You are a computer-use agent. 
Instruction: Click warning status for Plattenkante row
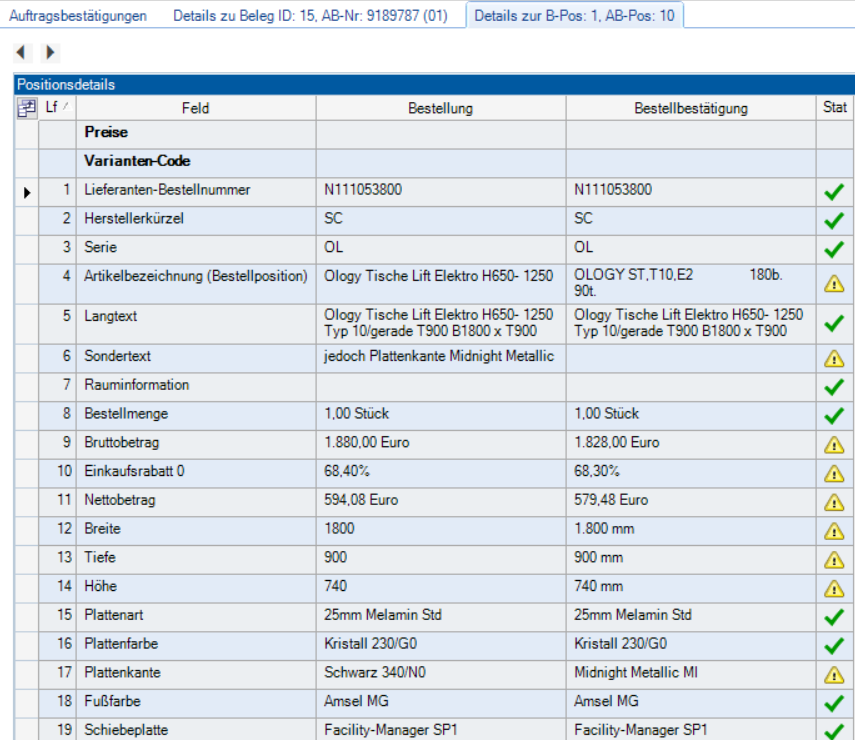(833, 674)
